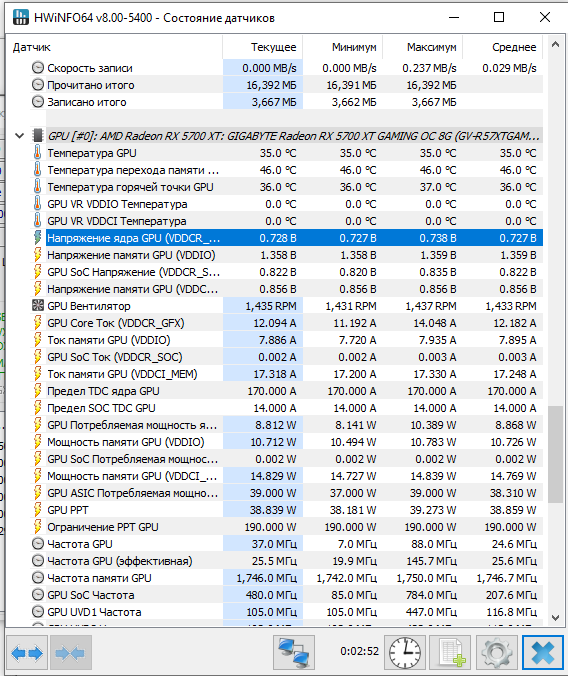568x676 pixels.
Task: Click lightning icon beside Ограничение PPT GPU
Action: pyautogui.click(x=38, y=527)
